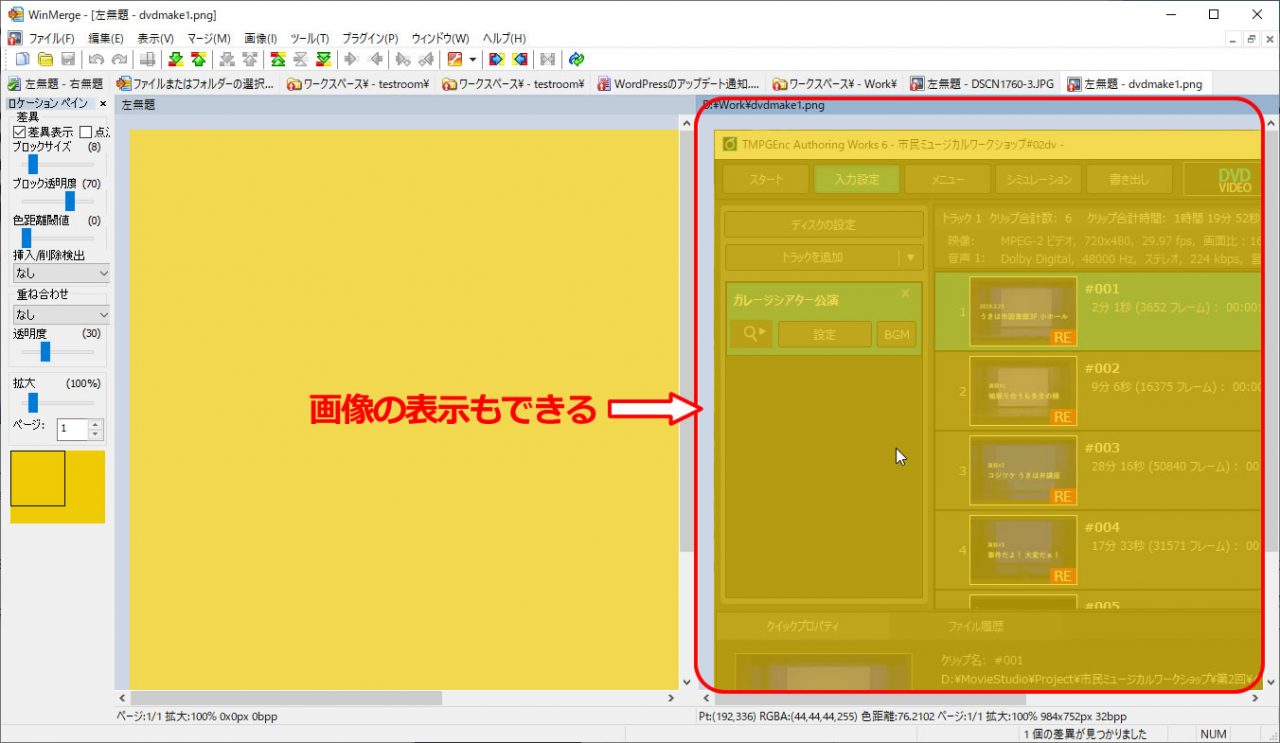Open the 編集(E) menu
This screenshot has width=1280, height=743.
click(x=106, y=38)
